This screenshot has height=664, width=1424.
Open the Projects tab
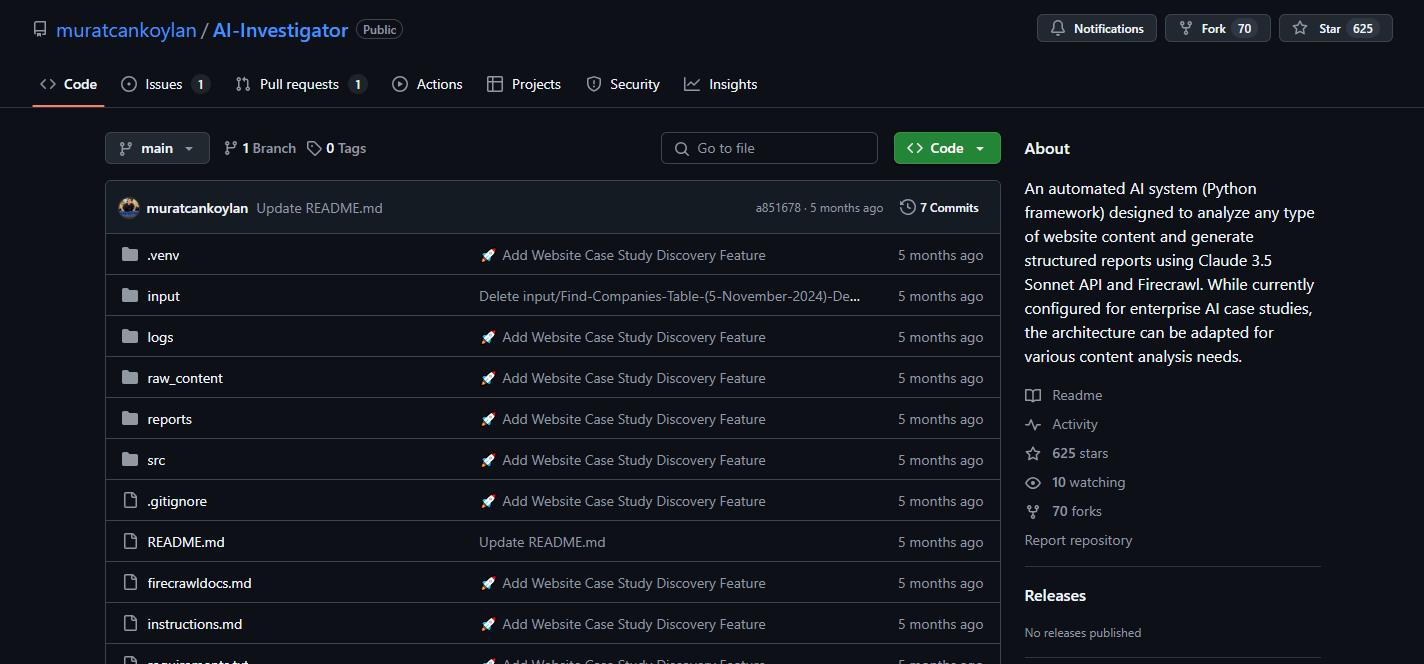(524, 84)
